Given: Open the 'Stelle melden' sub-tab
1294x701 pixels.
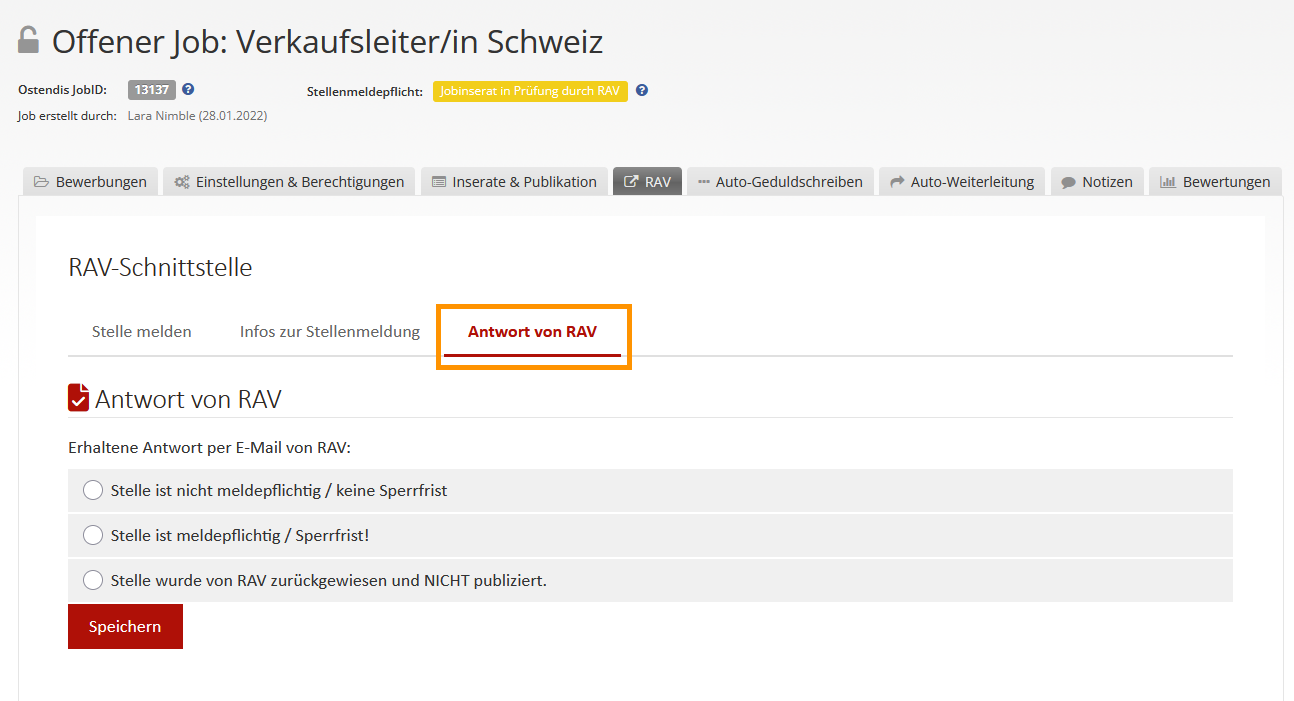Looking at the screenshot, I should point(142,332).
